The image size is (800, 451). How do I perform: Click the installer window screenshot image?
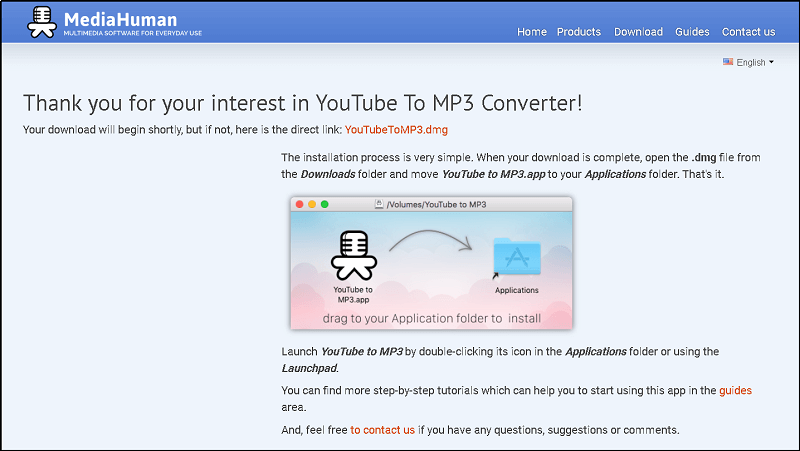432,263
